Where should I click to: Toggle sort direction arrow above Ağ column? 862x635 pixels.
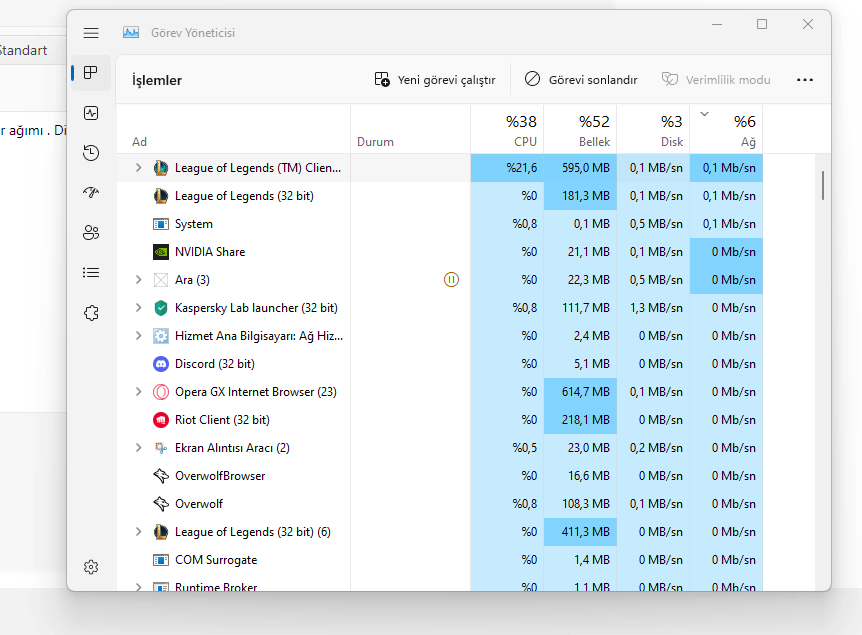coord(704,114)
